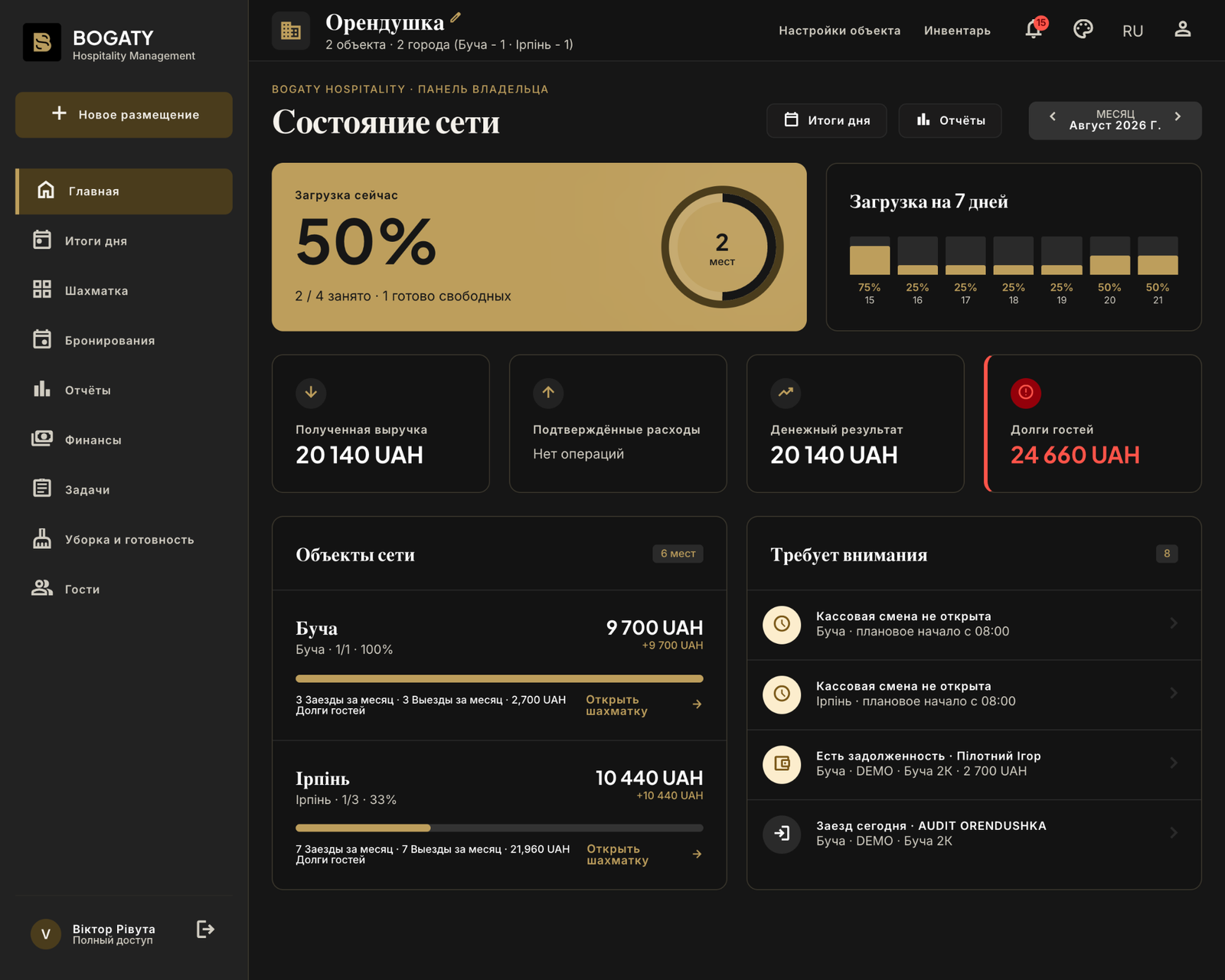This screenshot has width=1225, height=980.
Task: Go to next month
Action: click(1178, 117)
